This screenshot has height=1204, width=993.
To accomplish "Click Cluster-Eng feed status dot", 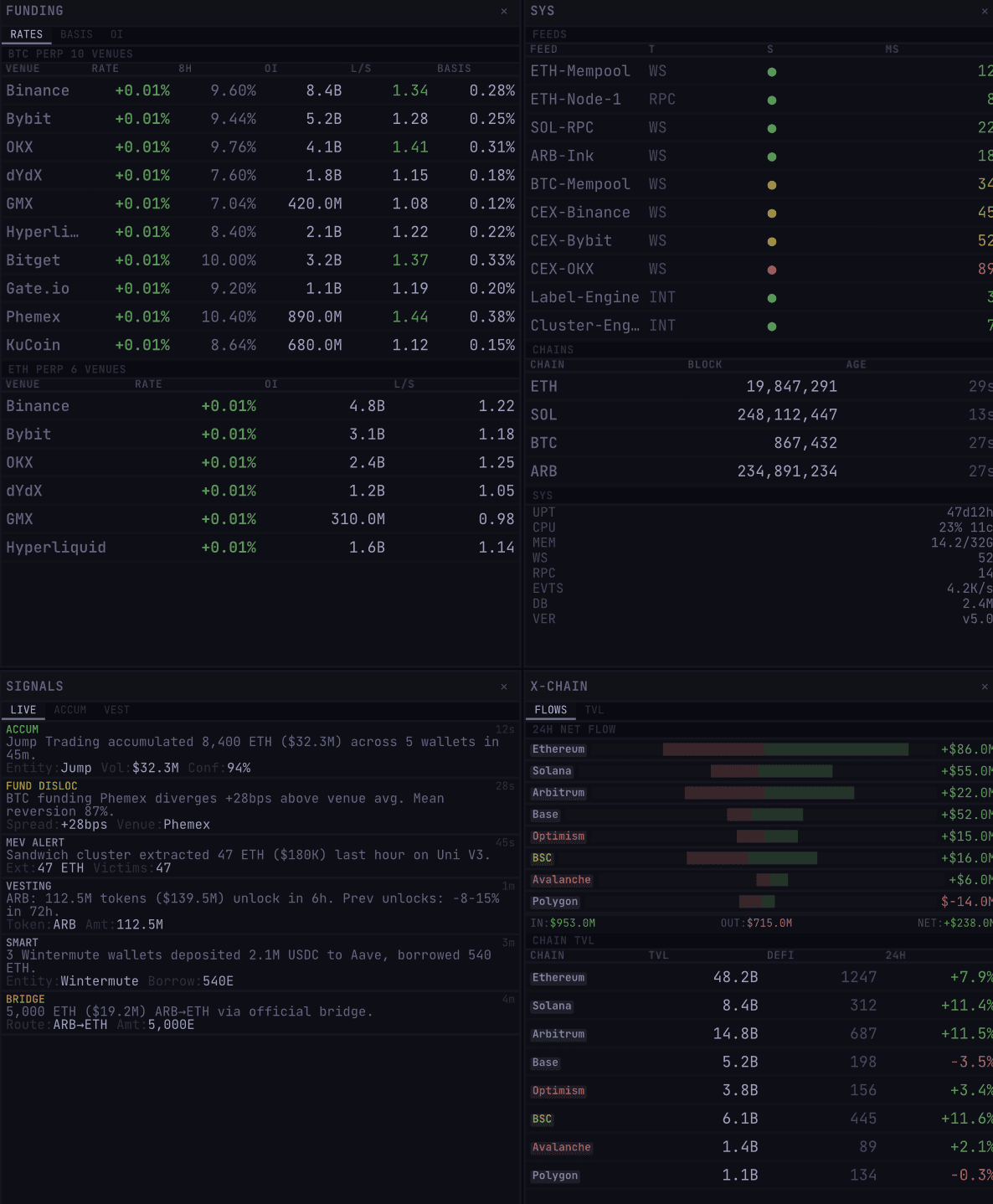I will pos(772,327).
